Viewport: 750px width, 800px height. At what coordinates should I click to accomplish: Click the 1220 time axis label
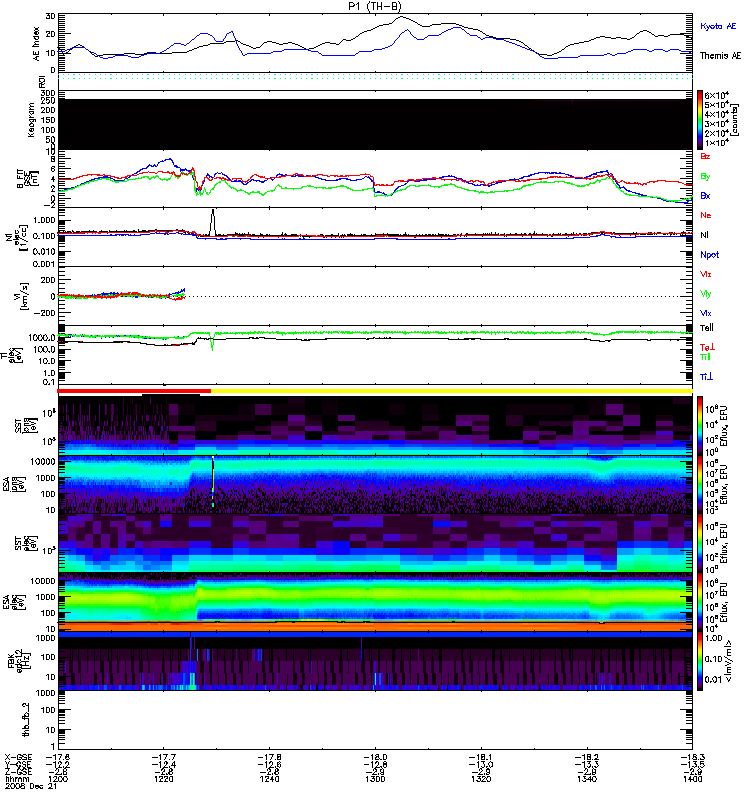[163, 779]
